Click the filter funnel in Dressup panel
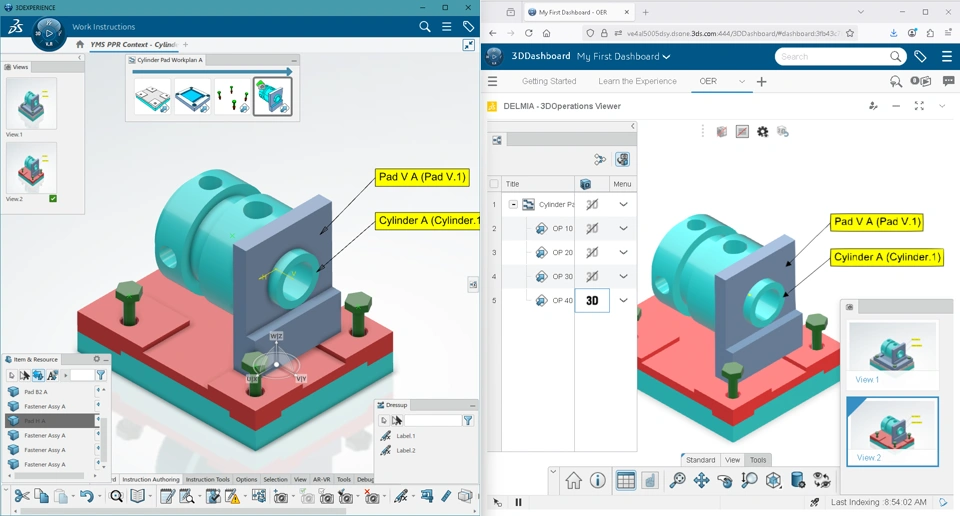 pyautogui.click(x=468, y=421)
